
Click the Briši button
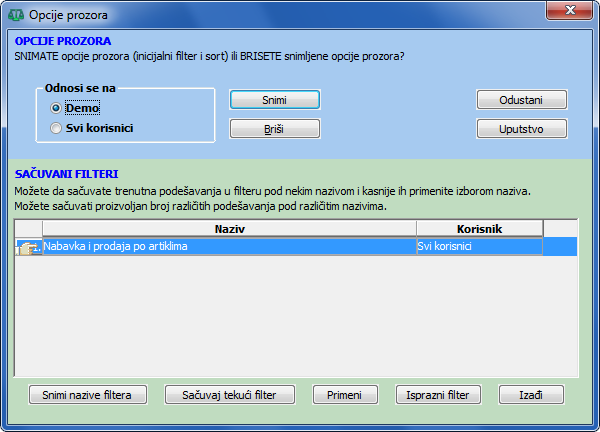pos(275,129)
